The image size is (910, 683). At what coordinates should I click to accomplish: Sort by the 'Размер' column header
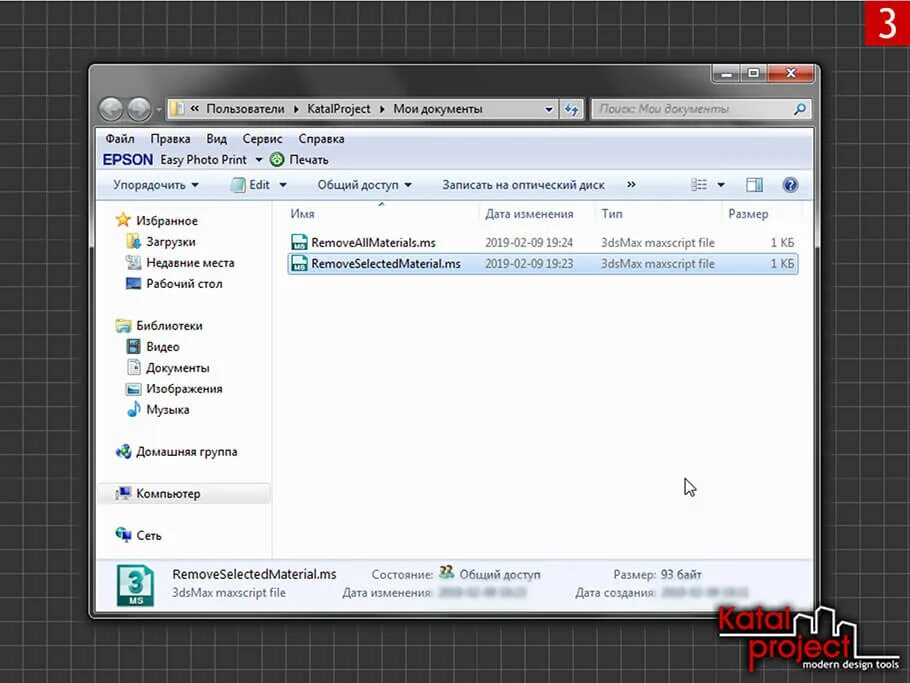pos(748,214)
